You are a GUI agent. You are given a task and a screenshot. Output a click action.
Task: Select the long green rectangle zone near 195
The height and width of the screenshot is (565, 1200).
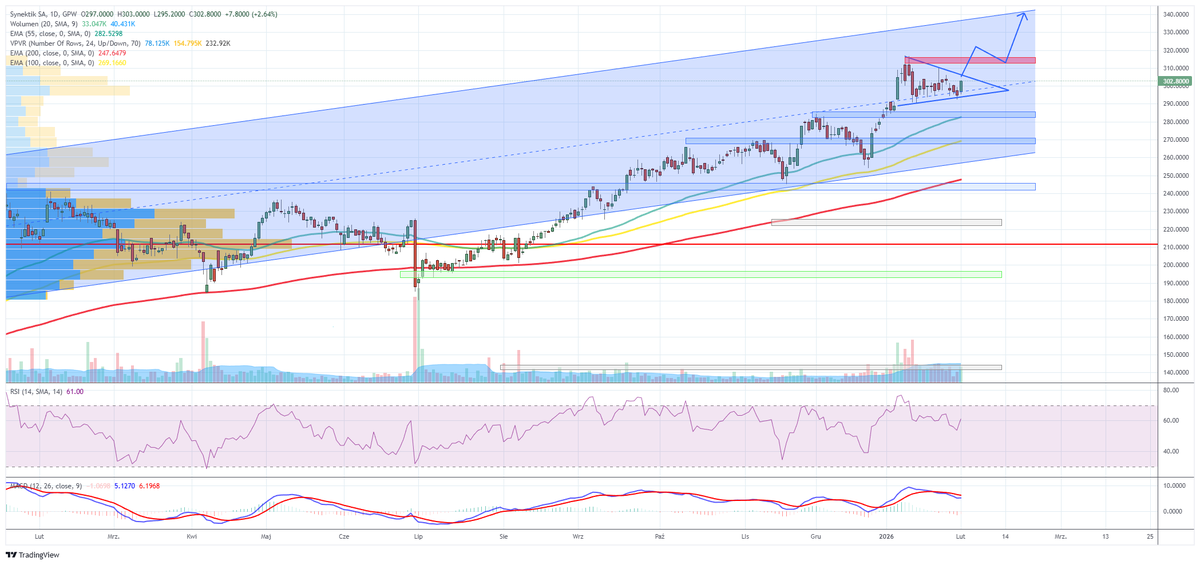coord(700,274)
